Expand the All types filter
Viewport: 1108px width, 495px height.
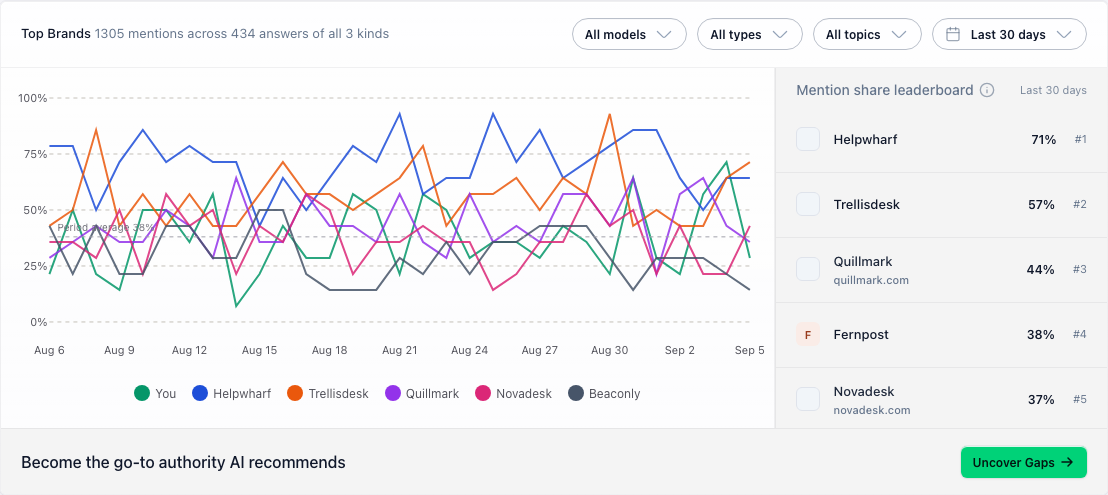point(750,35)
